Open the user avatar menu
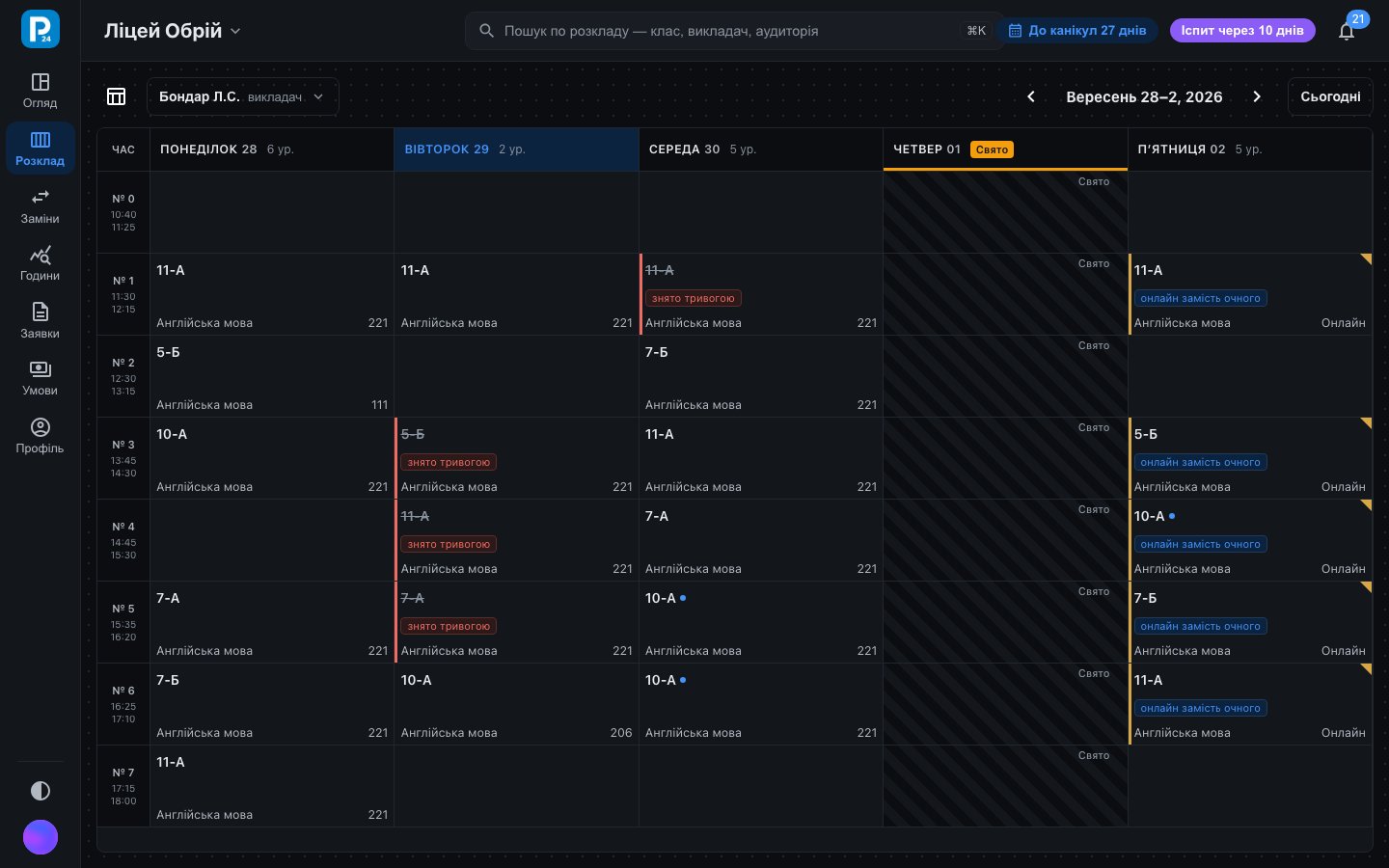1389x868 pixels. (x=41, y=837)
